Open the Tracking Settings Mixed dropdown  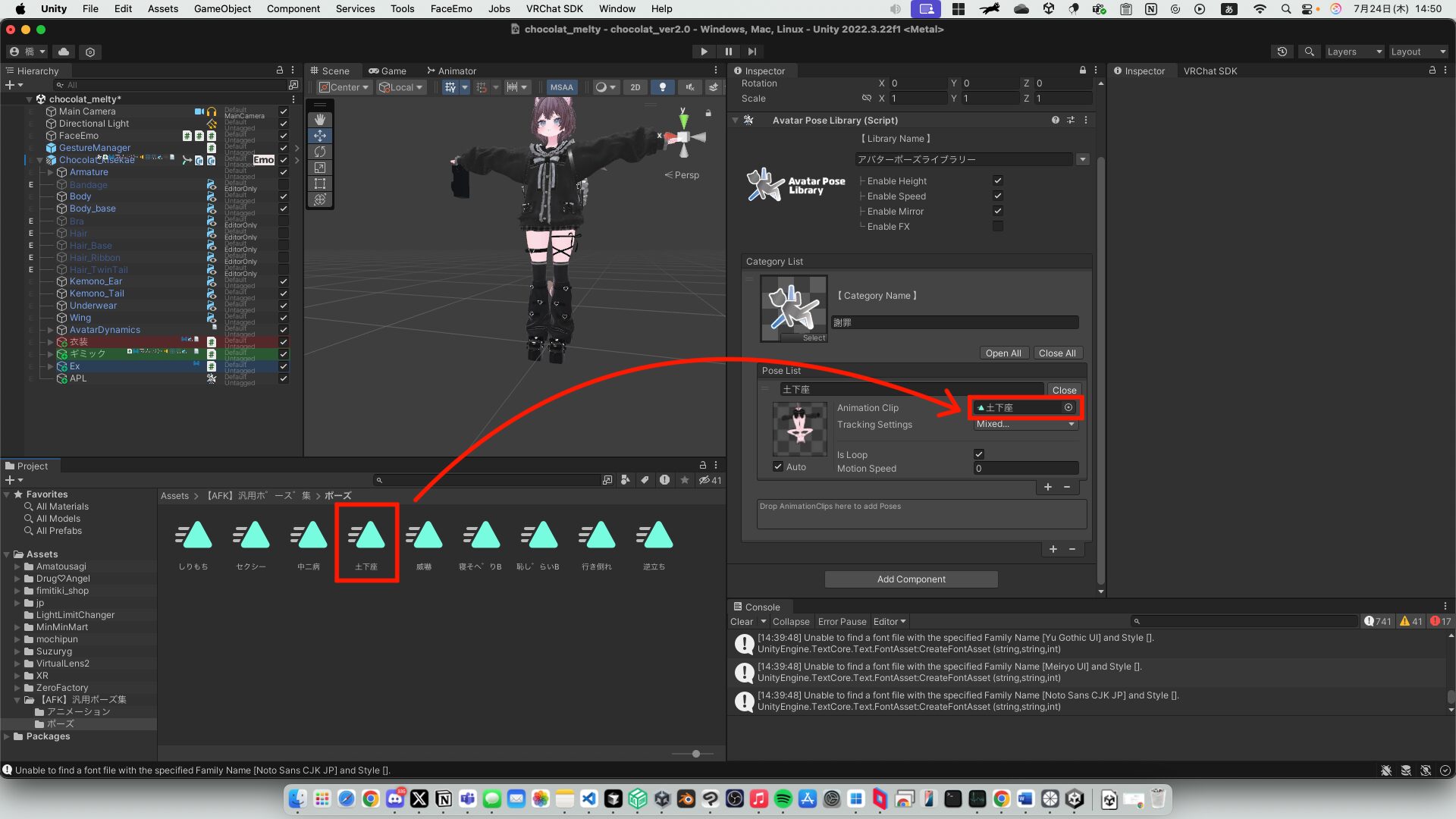[1025, 425]
